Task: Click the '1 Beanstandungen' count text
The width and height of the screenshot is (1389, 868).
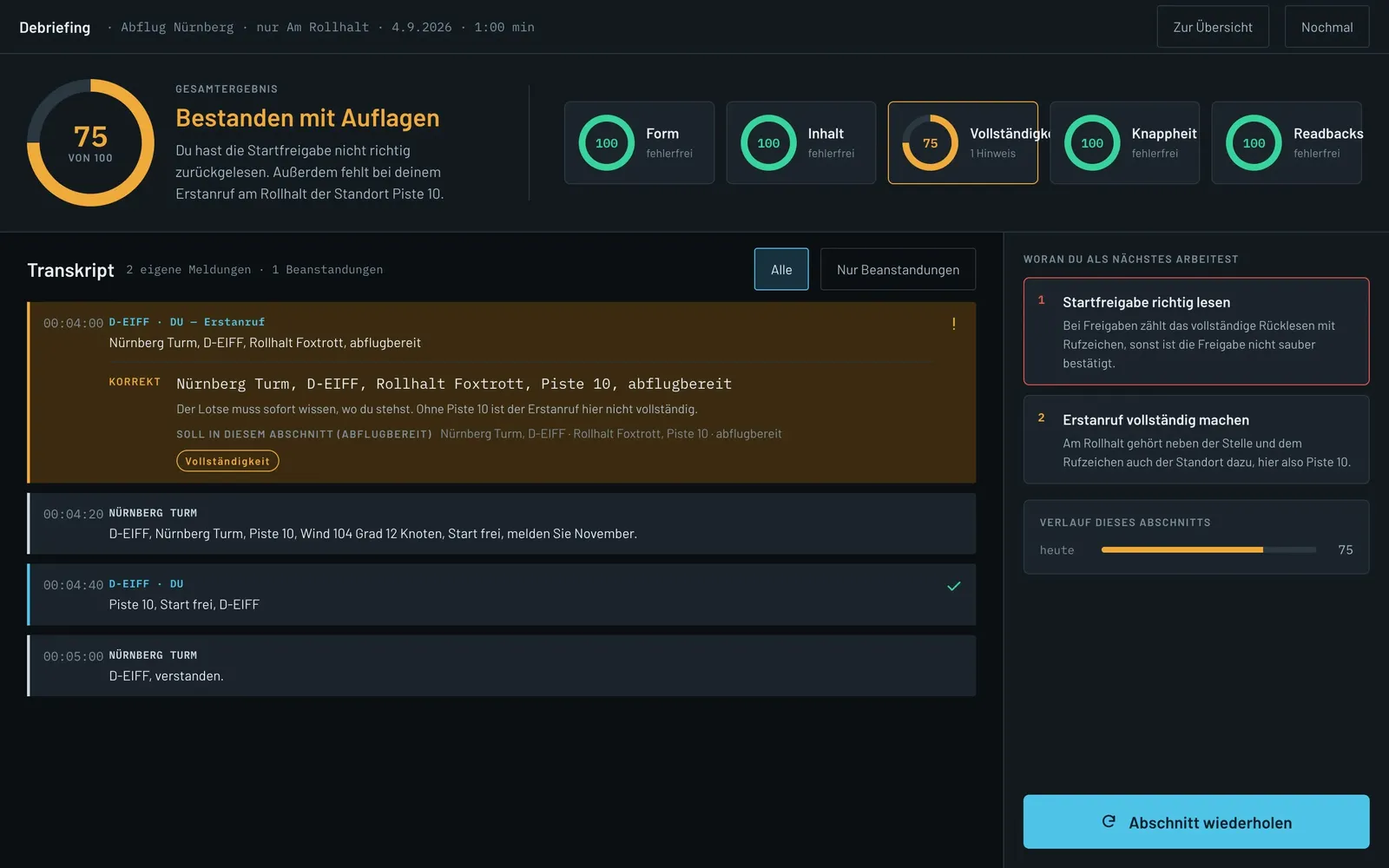Action: (327, 270)
